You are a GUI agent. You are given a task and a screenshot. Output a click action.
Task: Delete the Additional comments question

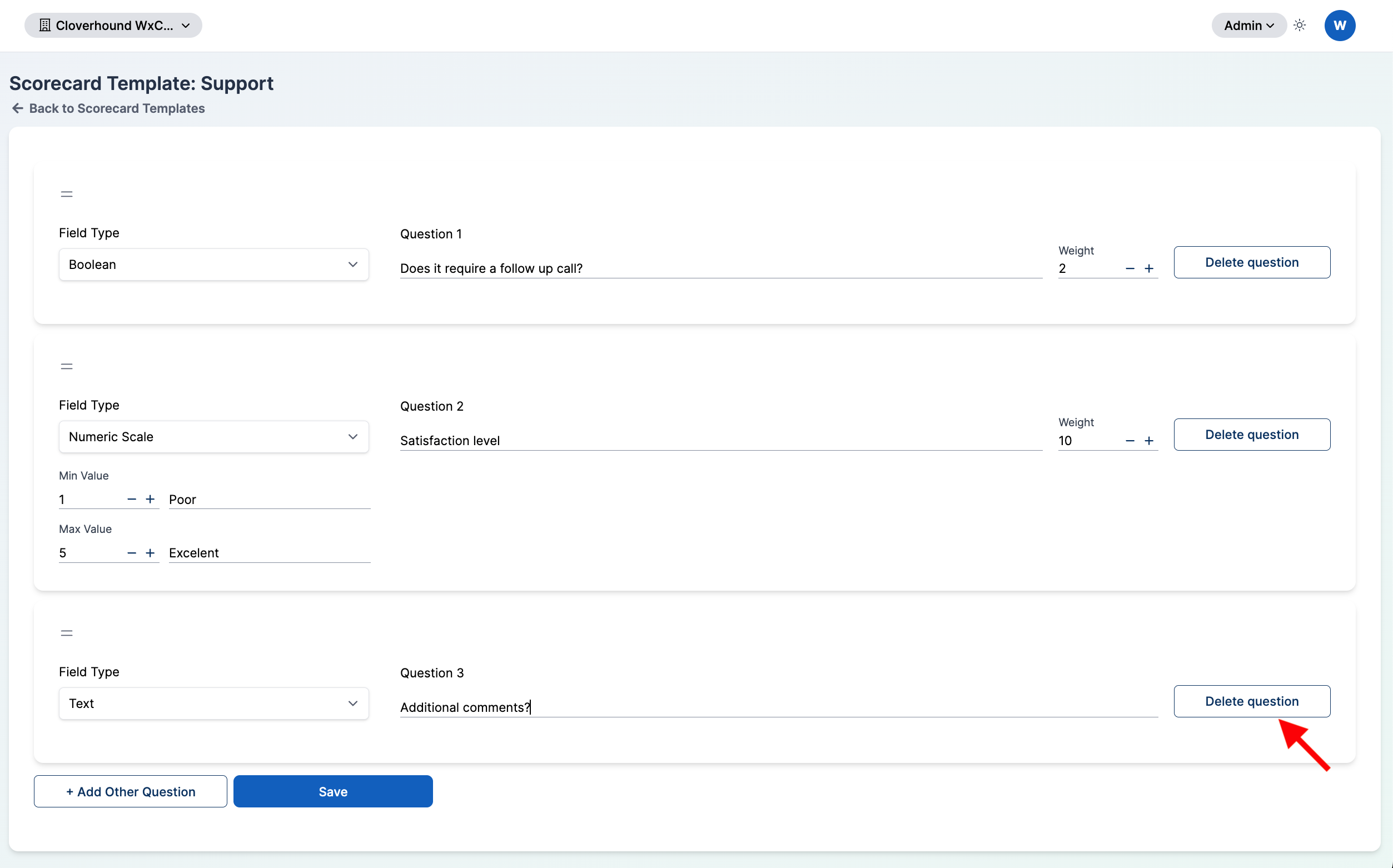coord(1252,701)
